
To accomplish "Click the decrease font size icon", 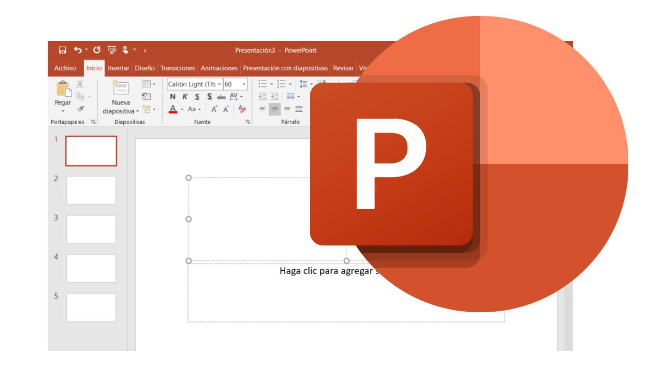I will (x=226, y=109).
